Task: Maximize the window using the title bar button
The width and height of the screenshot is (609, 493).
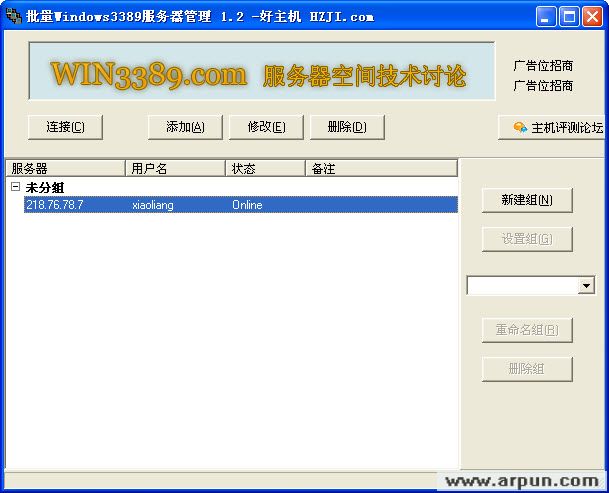Action: click(569, 16)
